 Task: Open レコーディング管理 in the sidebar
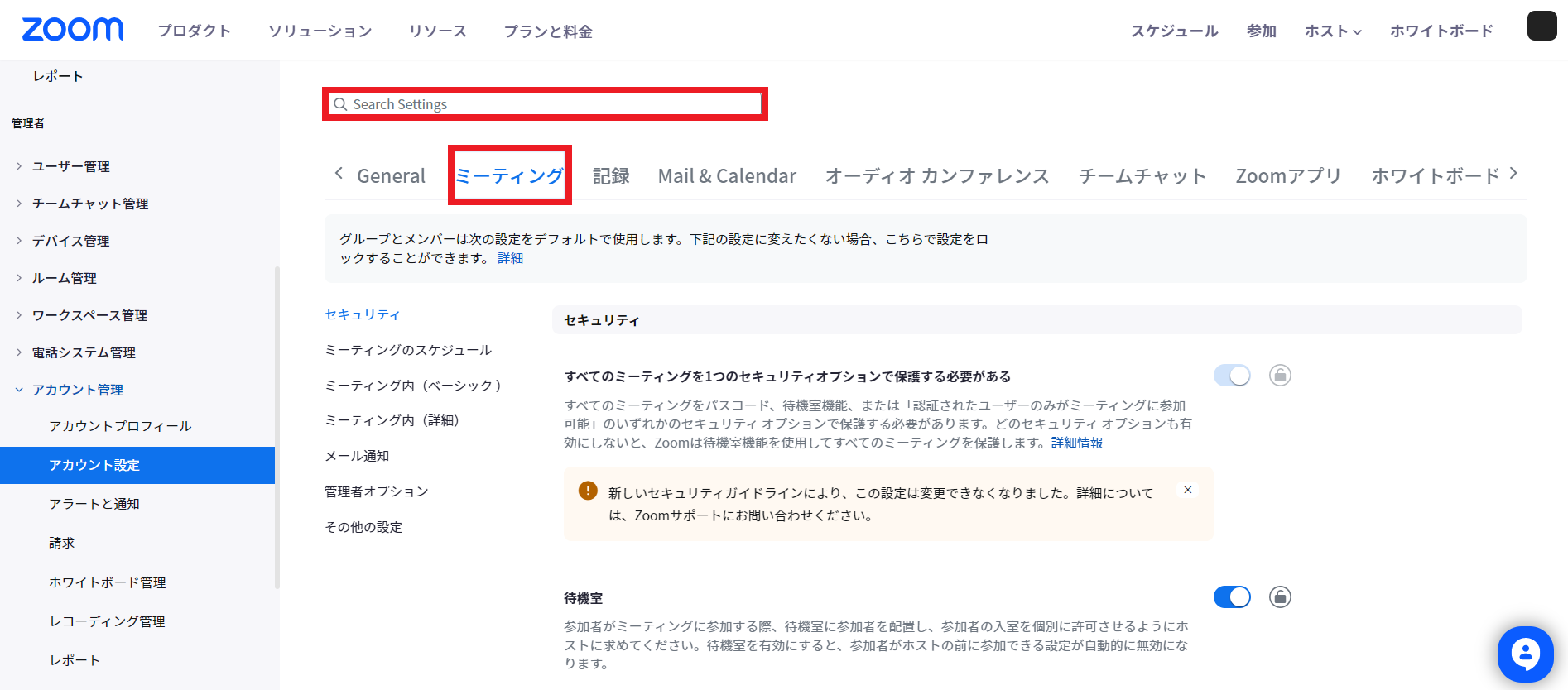click(x=107, y=621)
